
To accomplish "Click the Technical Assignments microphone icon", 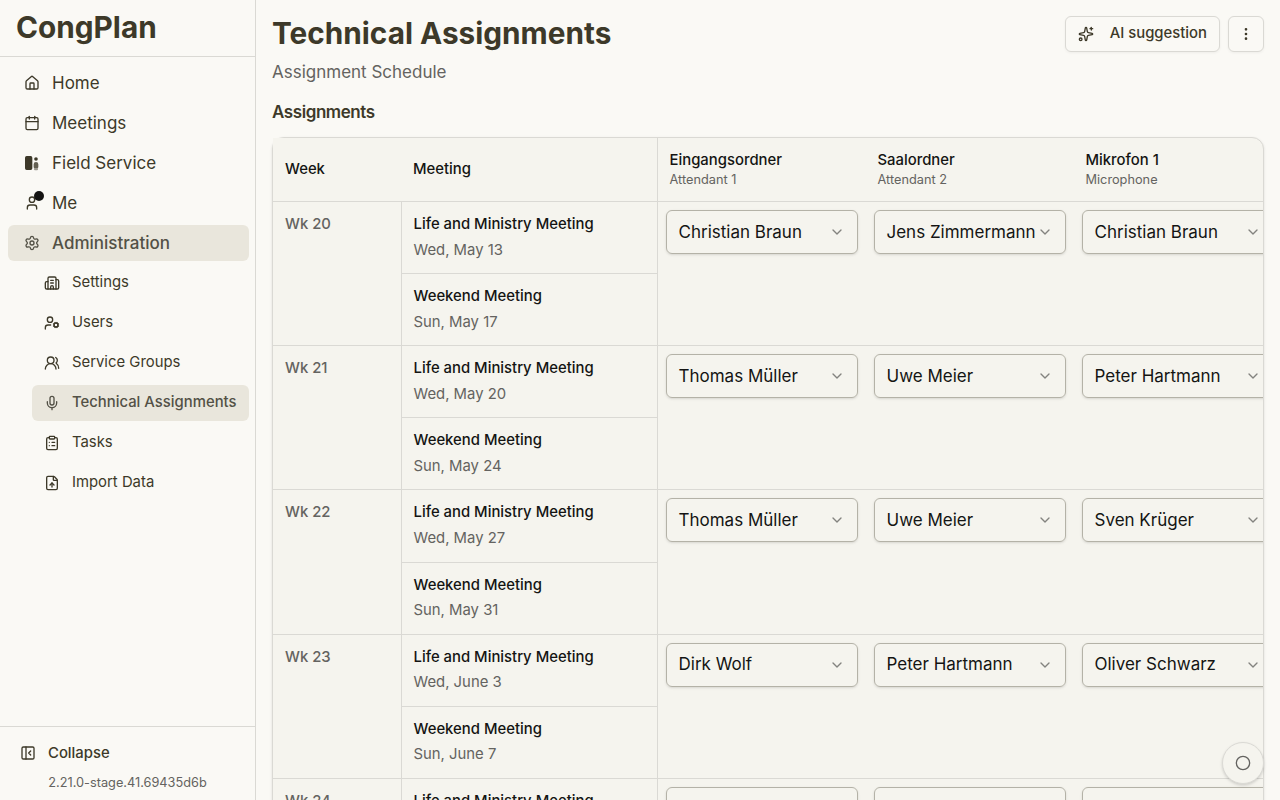I will click(52, 403).
